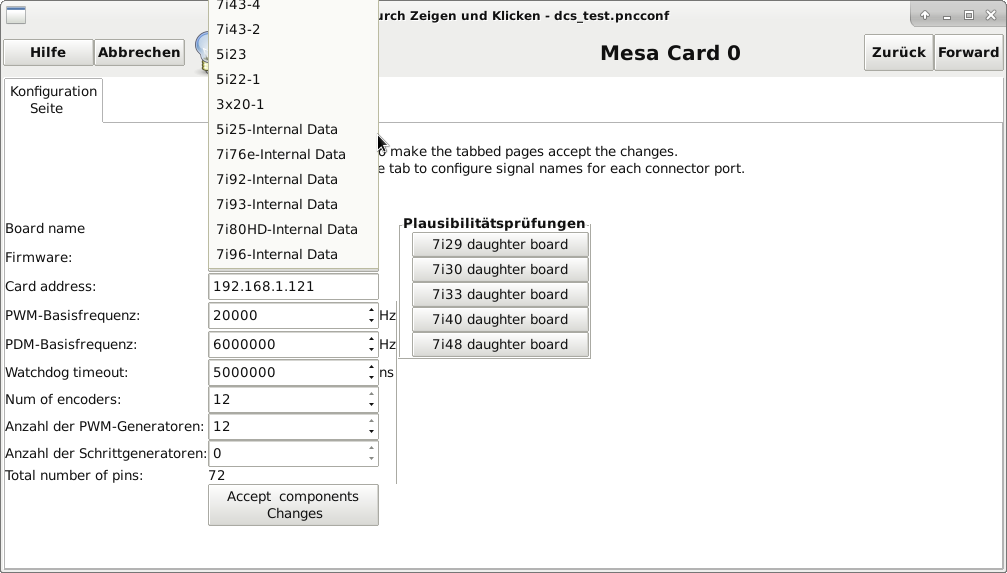The width and height of the screenshot is (1007, 573).
Task: Click Accept components Changes button
Action: click(293, 505)
